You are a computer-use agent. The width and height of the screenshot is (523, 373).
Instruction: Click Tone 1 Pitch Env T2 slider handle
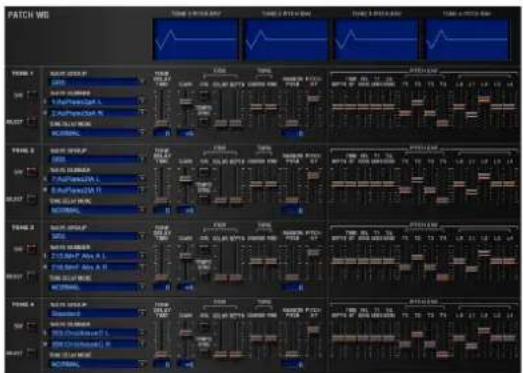click(x=417, y=102)
